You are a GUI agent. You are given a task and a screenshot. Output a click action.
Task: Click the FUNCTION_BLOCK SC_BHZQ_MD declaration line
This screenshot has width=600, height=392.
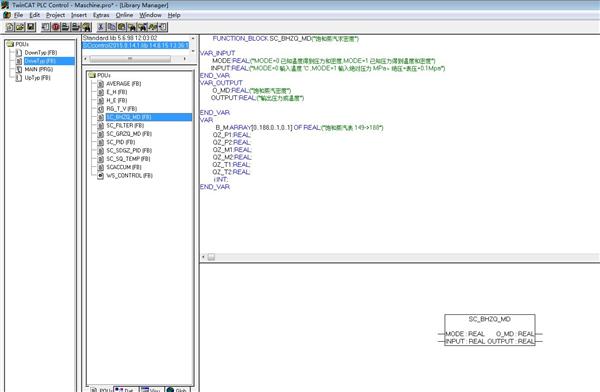285,39
